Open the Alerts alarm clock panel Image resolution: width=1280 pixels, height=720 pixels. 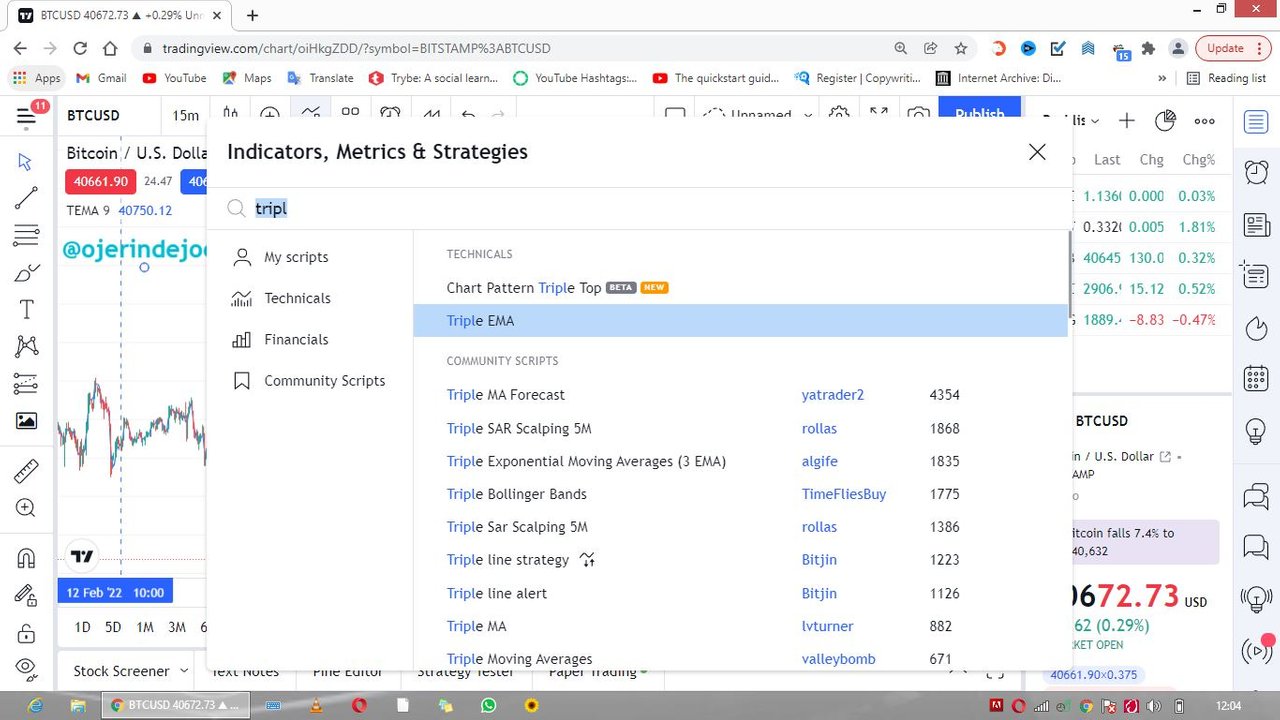tap(1256, 172)
